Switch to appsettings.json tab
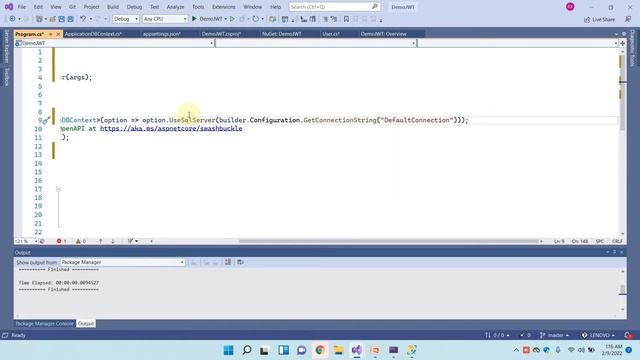The height and width of the screenshot is (360, 640). tap(162, 34)
